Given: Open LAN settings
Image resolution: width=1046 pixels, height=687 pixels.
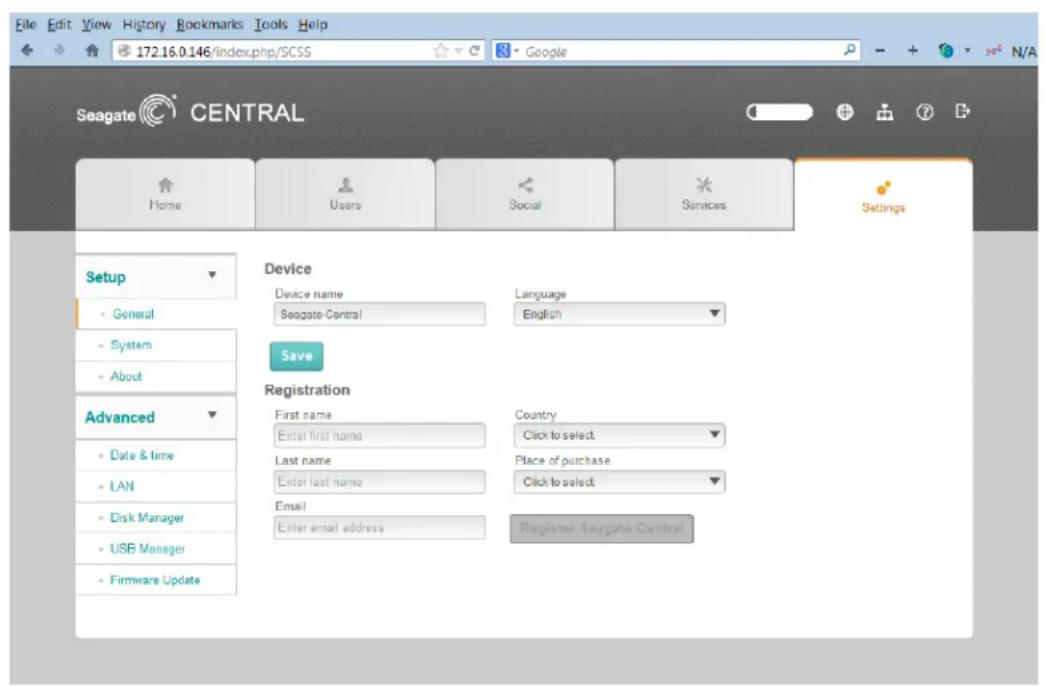Looking at the screenshot, I should (x=156, y=486).
